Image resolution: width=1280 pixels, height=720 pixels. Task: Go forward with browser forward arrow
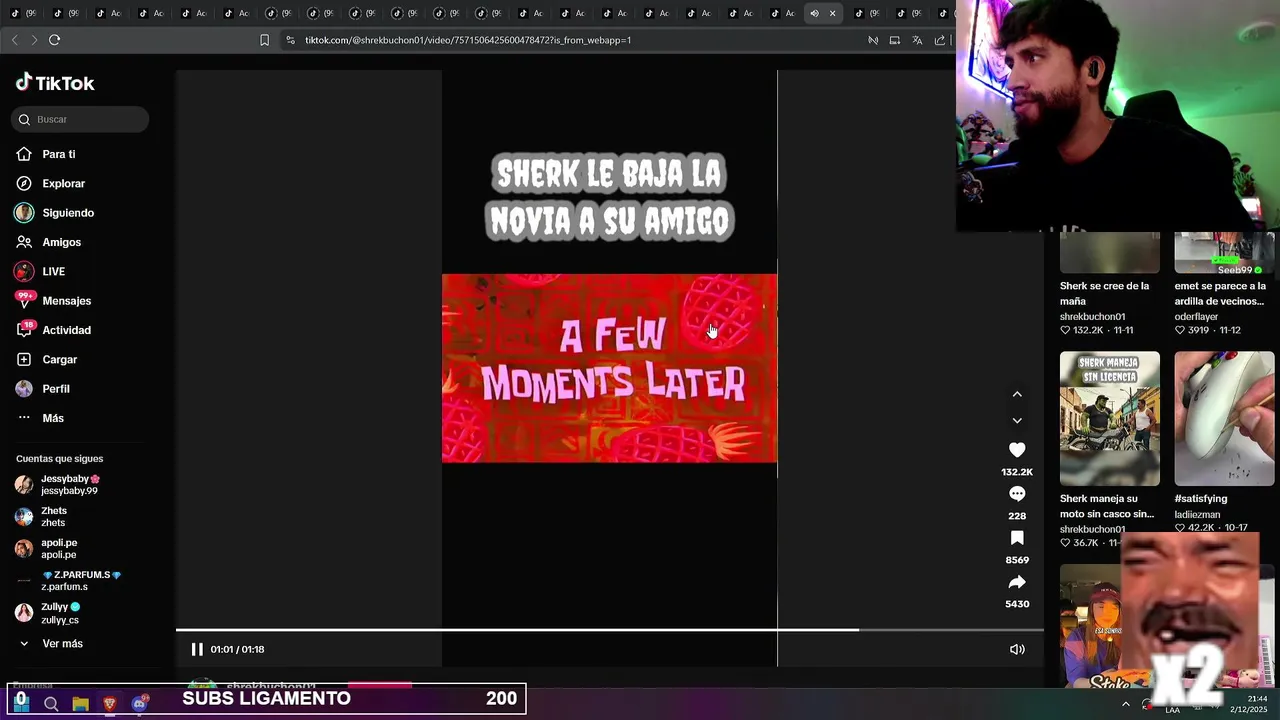[34, 40]
